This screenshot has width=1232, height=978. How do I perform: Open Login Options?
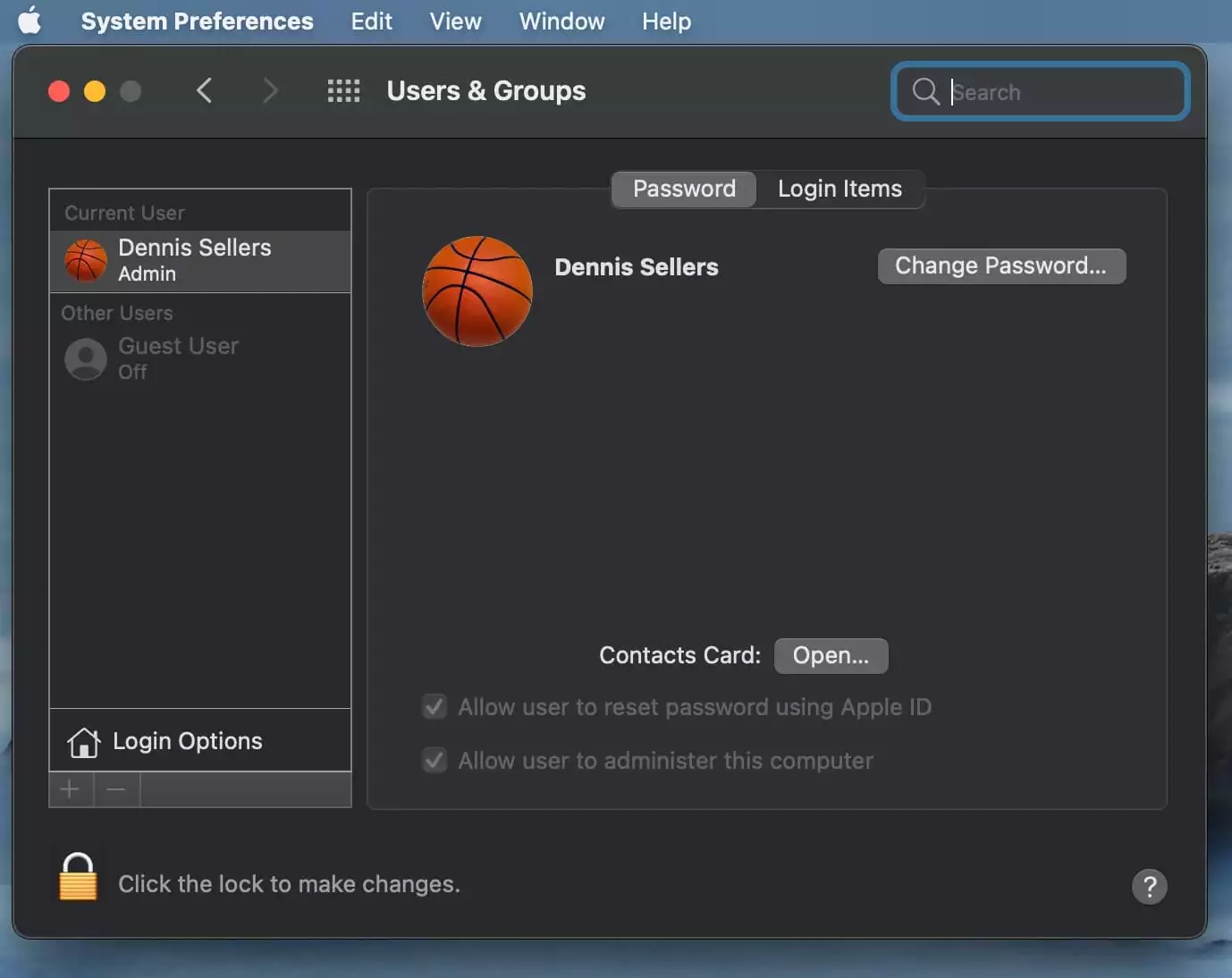point(200,741)
